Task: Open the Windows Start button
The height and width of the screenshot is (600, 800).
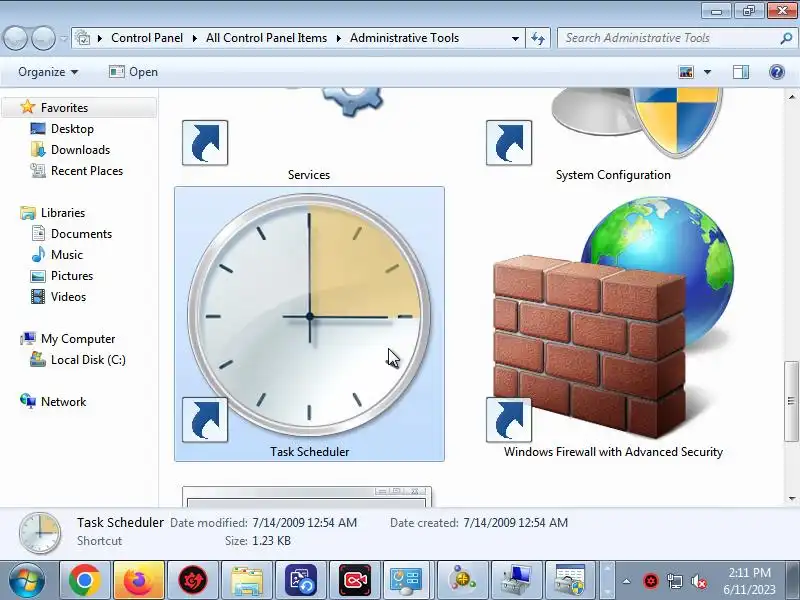Action: point(27,580)
